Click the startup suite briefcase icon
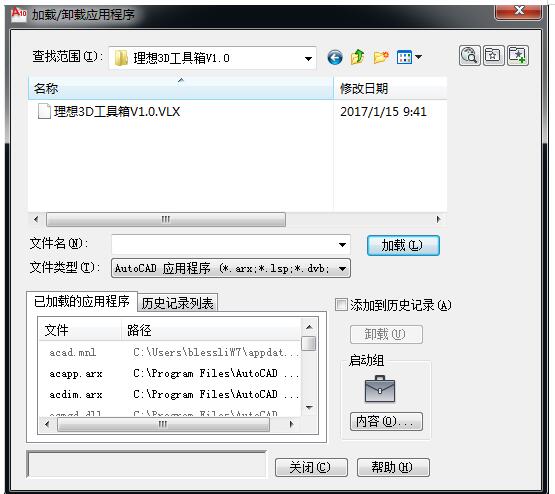555x494 pixels. [x=379, y=389]
